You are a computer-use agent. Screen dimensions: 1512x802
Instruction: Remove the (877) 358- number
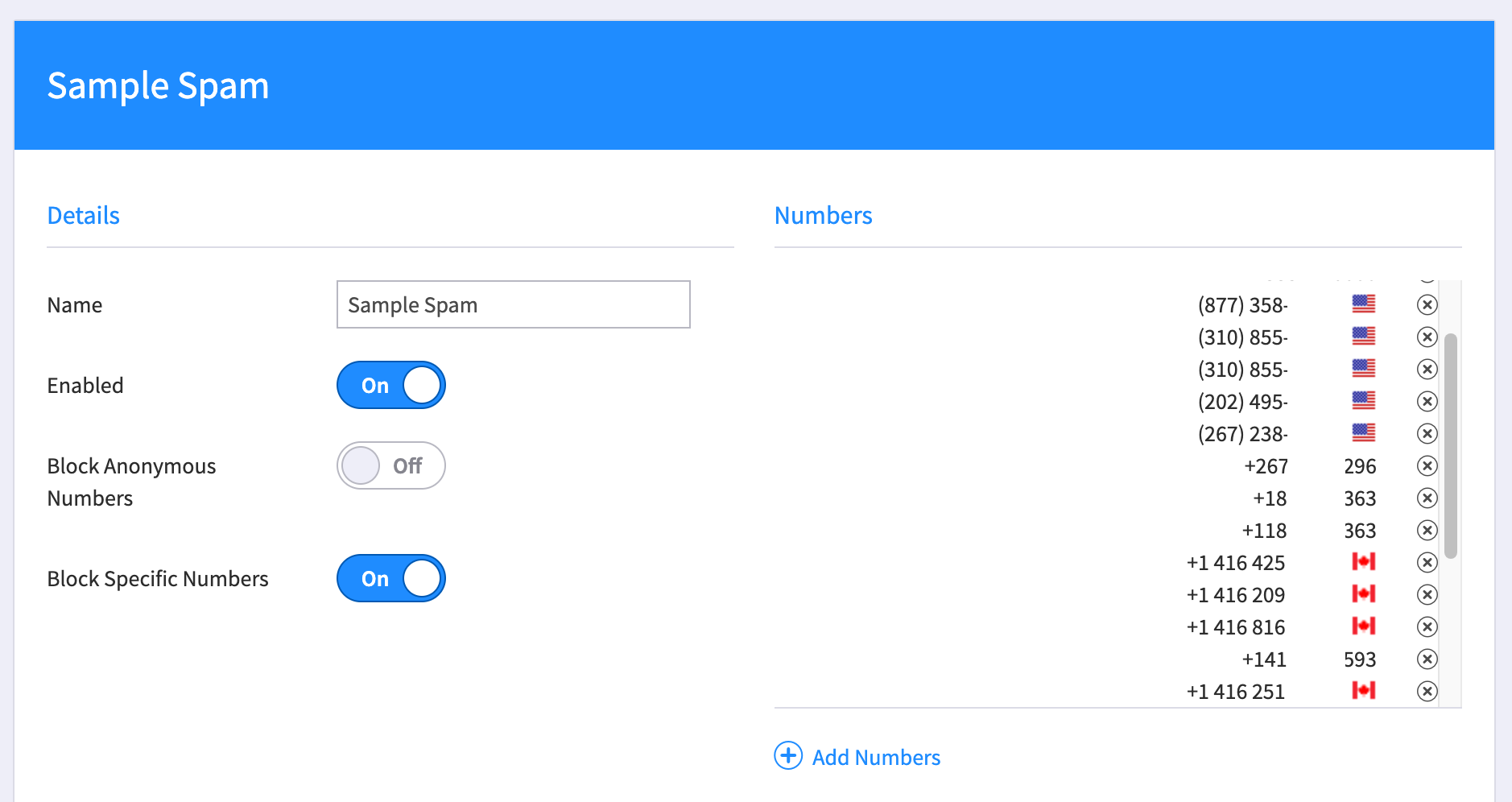(1427, 304)
